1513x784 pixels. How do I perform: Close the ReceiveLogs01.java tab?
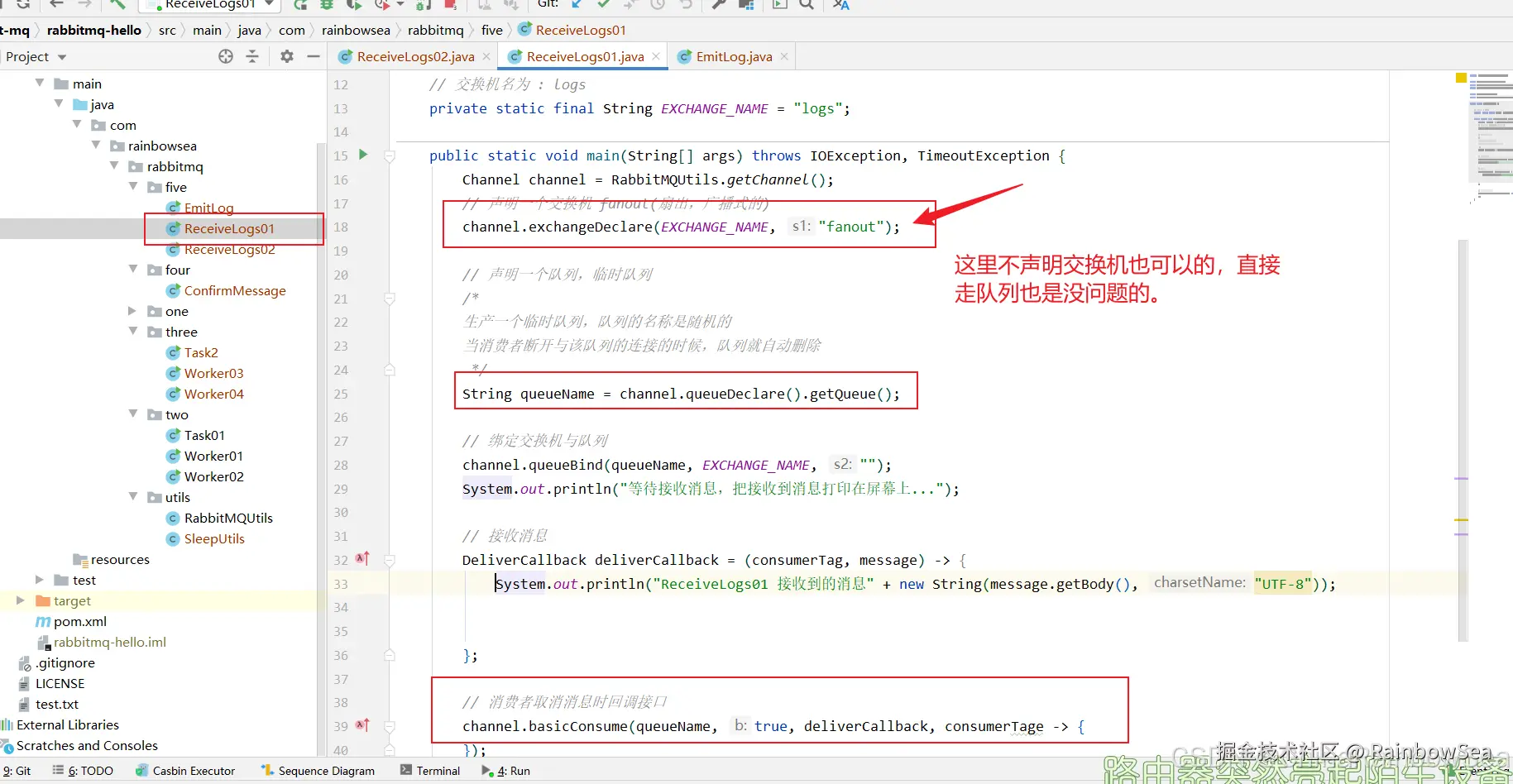point(656,56)
